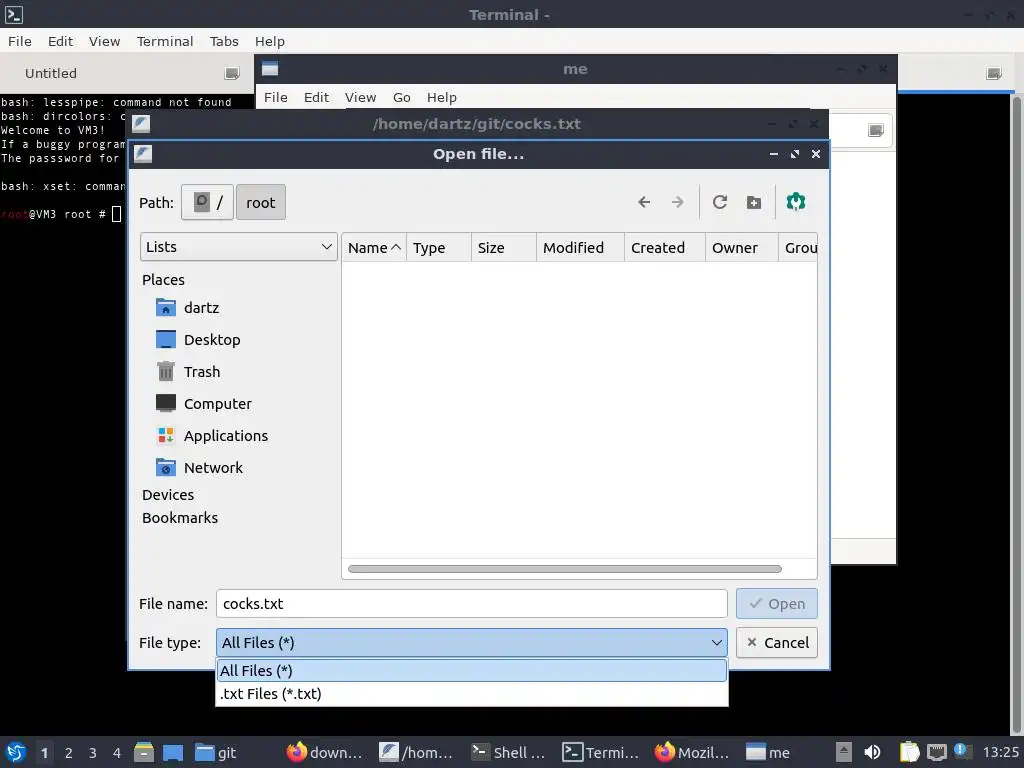Image resolution: width=1024 pixels, height=768 pixels.
Task: Click horizontal scrollbar of file list
Action: [x=565, y=569]
